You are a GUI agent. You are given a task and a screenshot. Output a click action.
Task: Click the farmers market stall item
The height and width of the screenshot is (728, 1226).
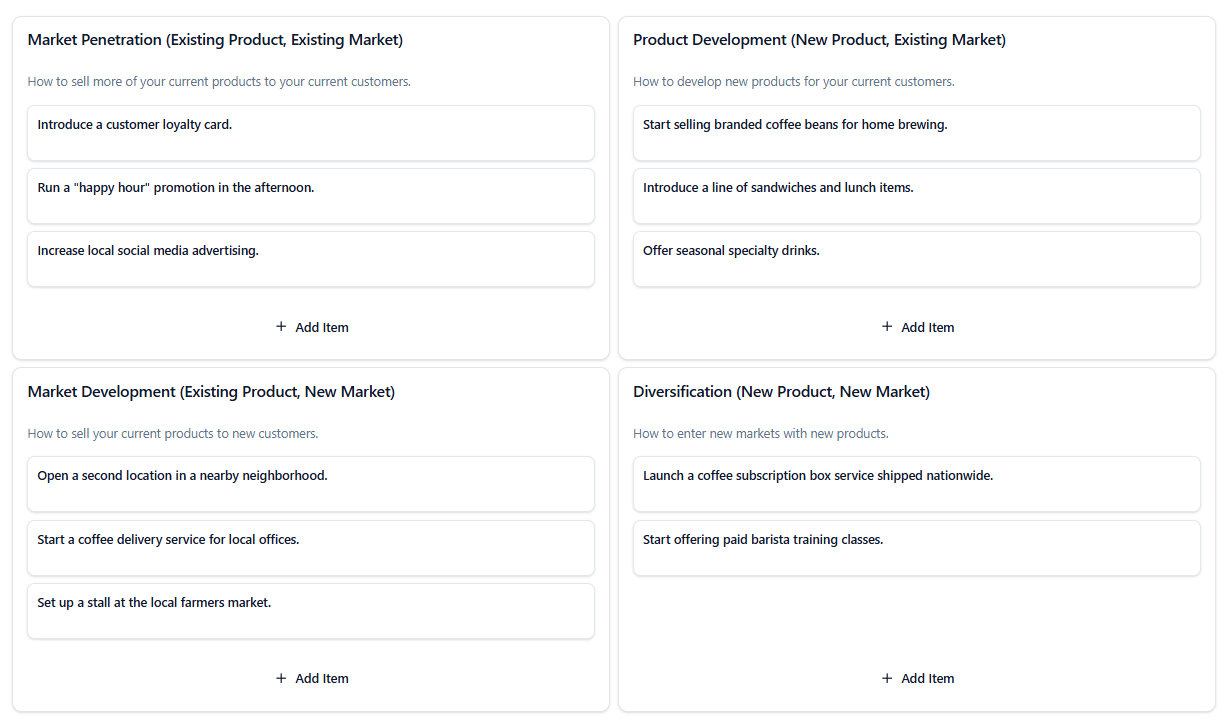pos(310,610)
